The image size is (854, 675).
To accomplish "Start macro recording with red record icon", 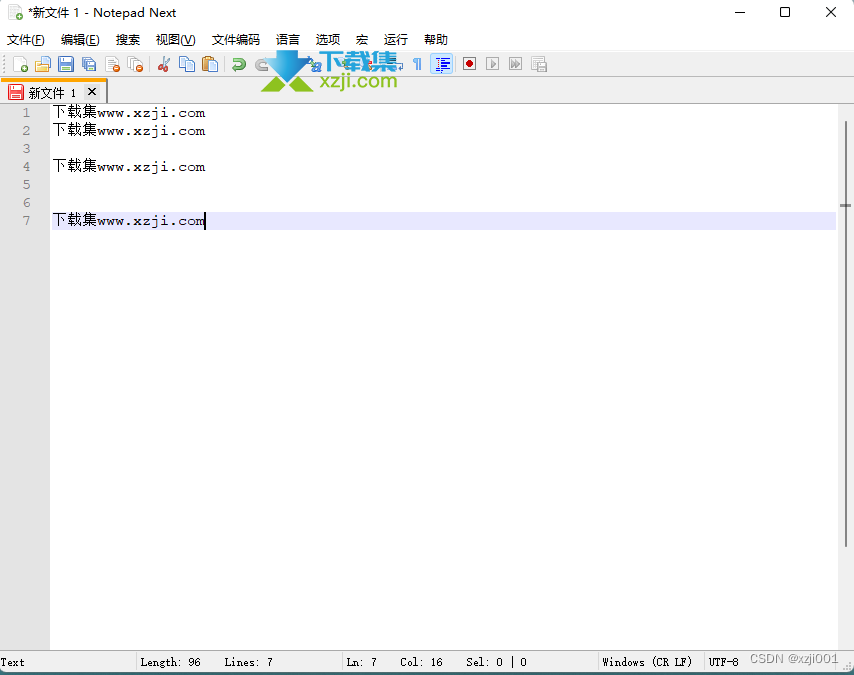I will tap(469, 64).
